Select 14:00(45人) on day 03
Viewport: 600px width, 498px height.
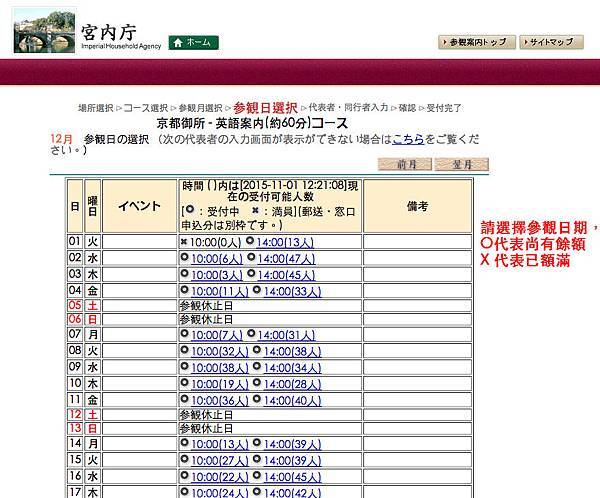tap(286, 275)
